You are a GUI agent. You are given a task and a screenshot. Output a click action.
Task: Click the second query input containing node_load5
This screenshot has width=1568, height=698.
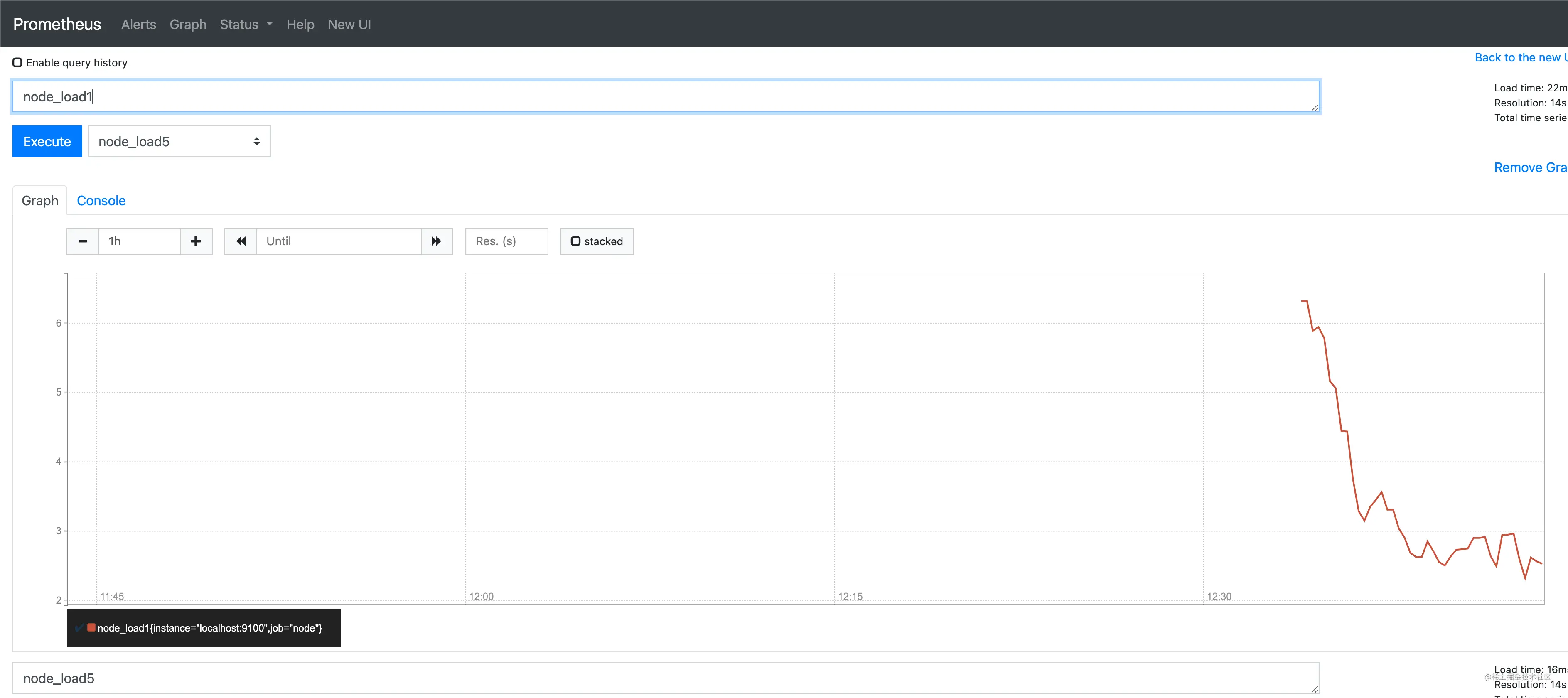coord(666,678)
